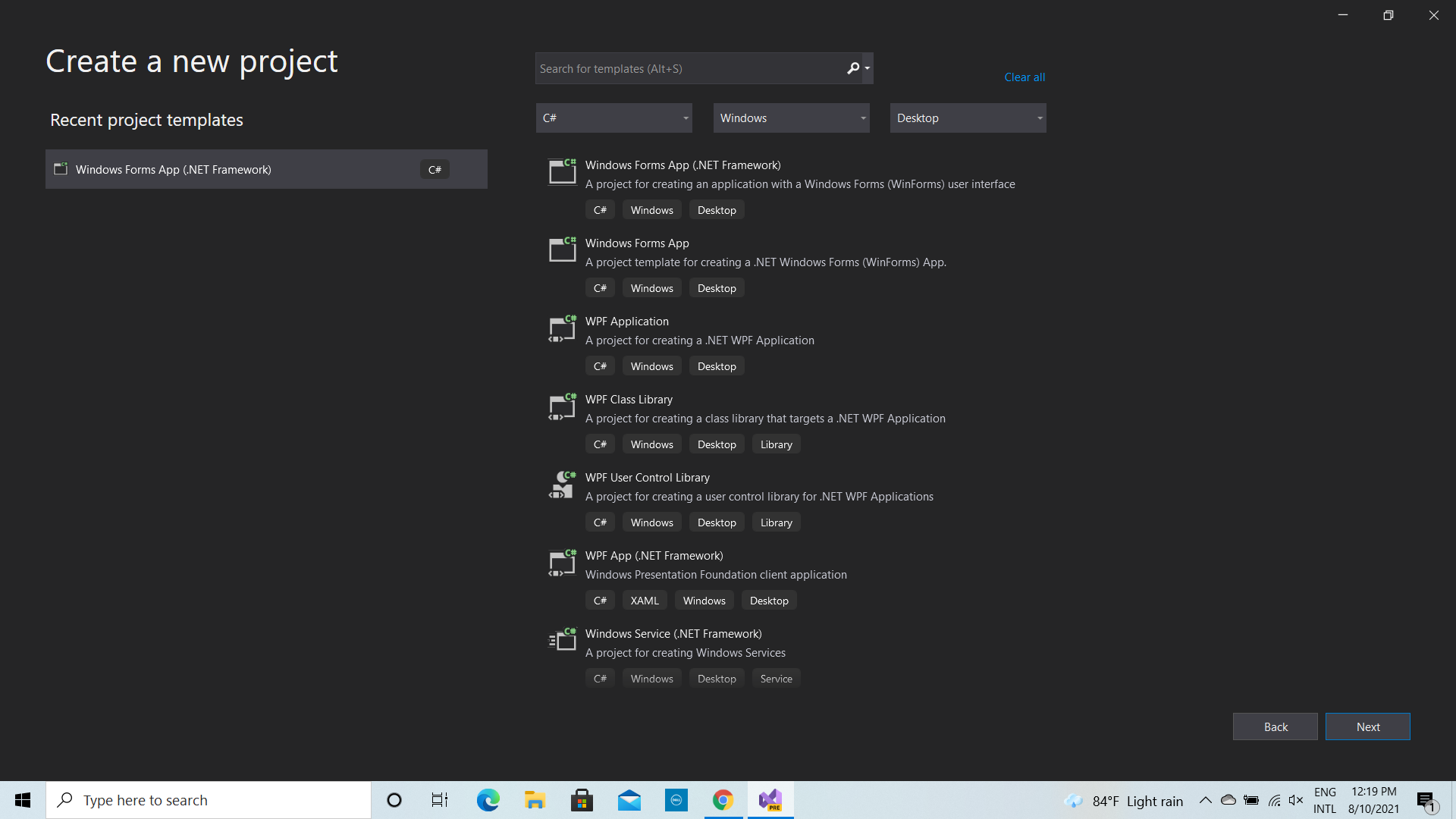Click the WPF User Control Library template icon
Viewport: 1456px width, 819px height.
point(562,485)
